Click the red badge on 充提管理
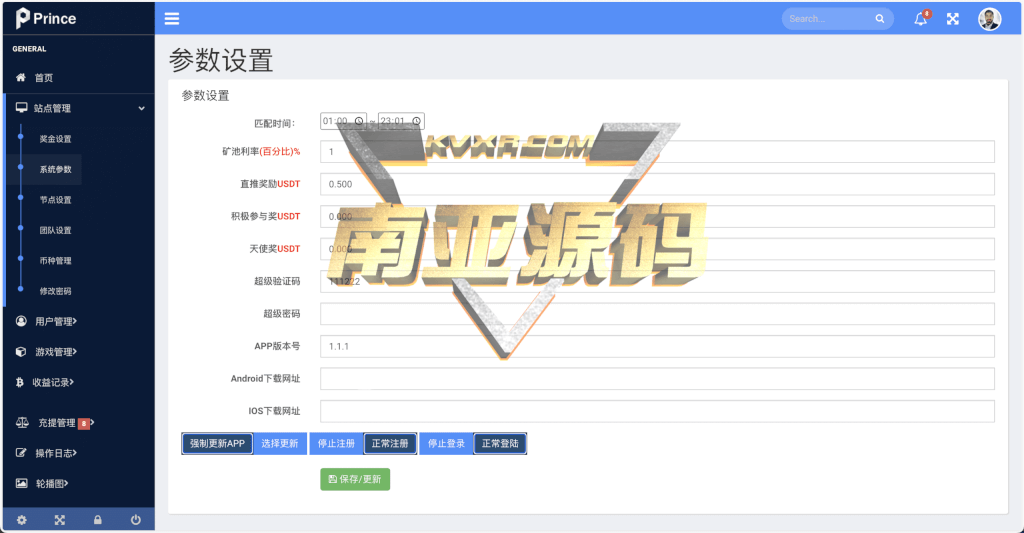This screenshot has width=1024, height=533. (x=84, y=423)
